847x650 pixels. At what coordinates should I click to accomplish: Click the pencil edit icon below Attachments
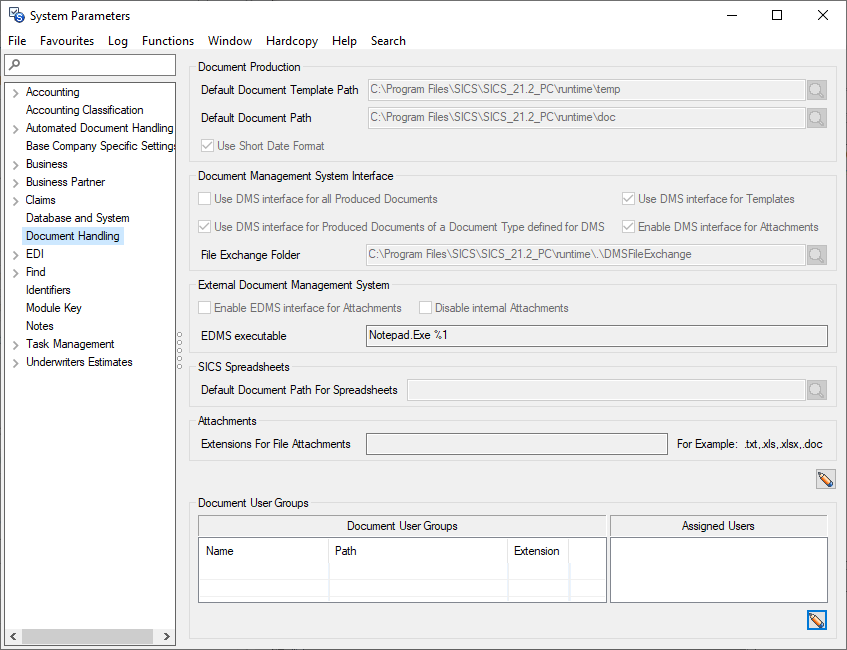click(x=825, y=480)
